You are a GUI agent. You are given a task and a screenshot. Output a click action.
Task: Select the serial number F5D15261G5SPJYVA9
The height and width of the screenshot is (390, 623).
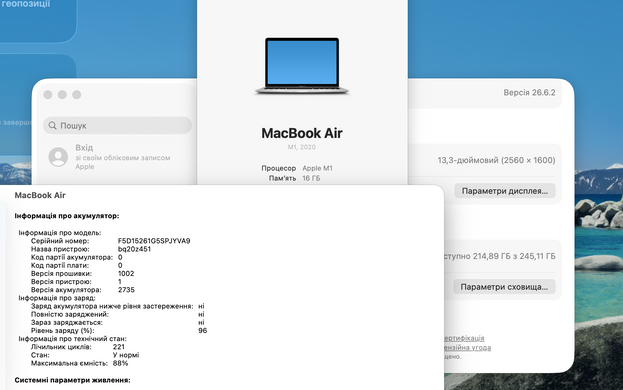154,241
